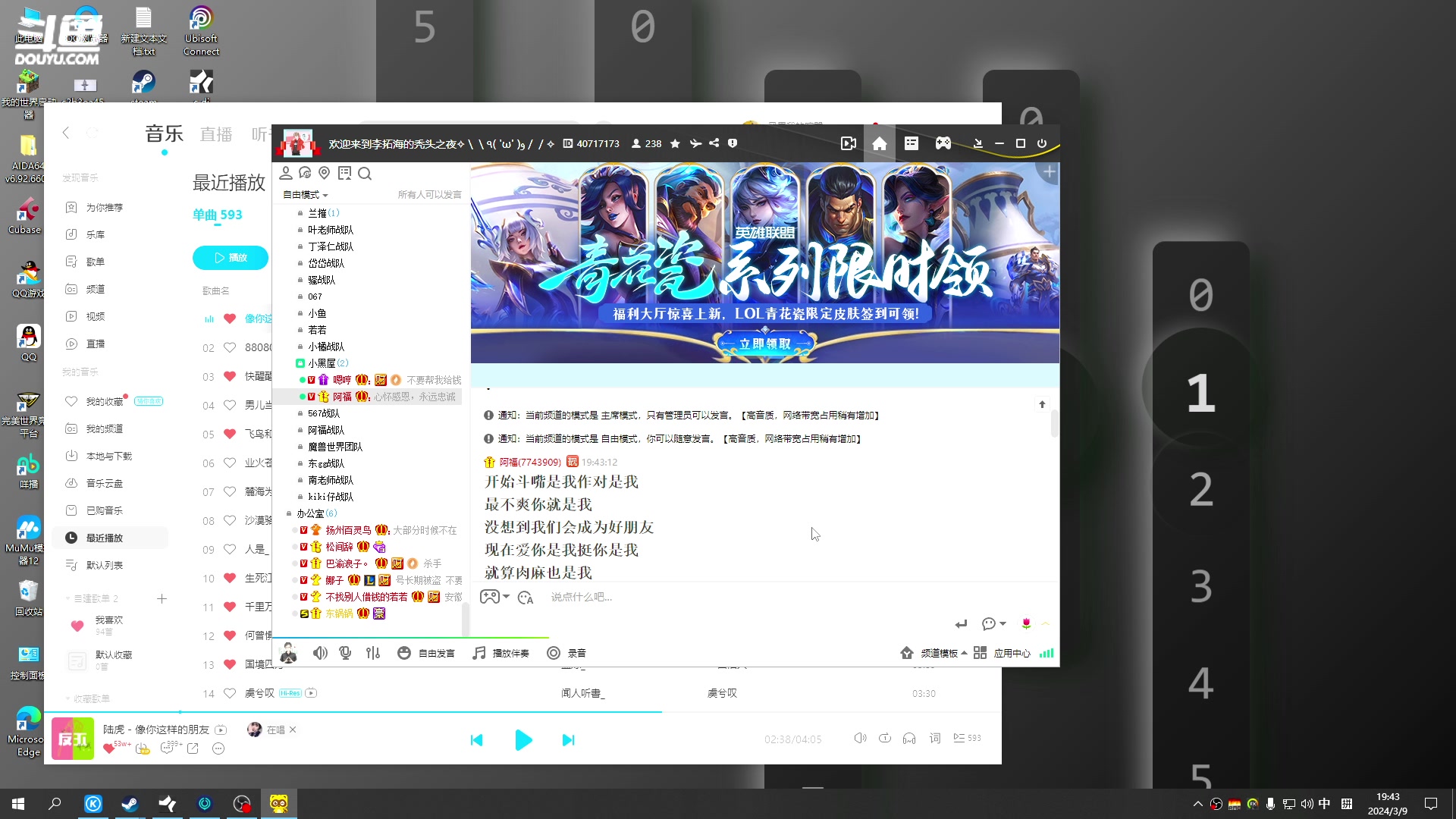Image resolution: width=1456 pixels, height=819 pixels.
Task: Click the 立即领取 banner button
Action: pos(765,344)
